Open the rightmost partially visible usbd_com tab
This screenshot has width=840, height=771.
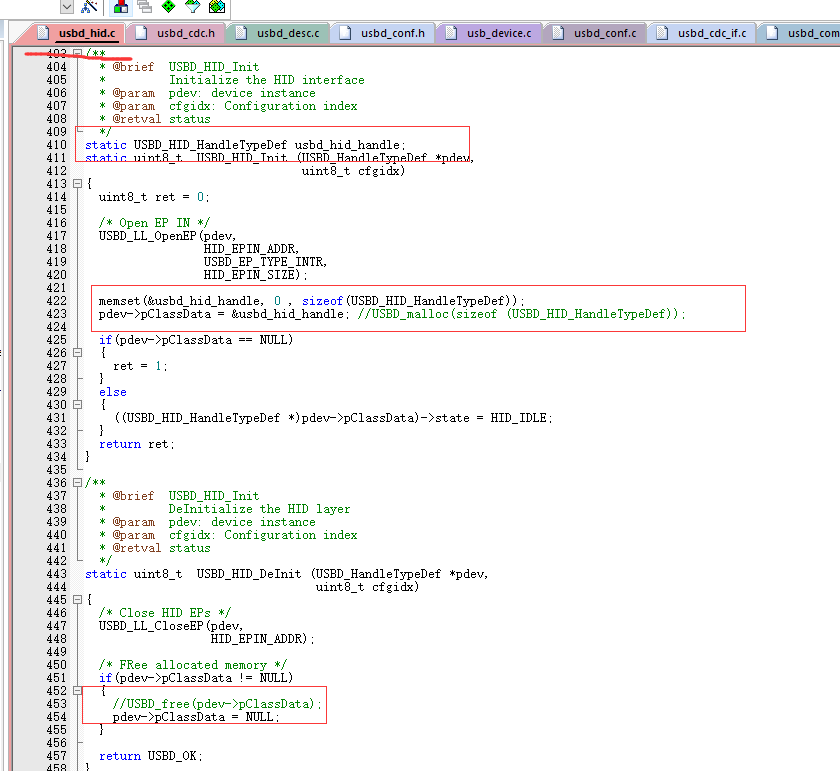click(805, 32)
